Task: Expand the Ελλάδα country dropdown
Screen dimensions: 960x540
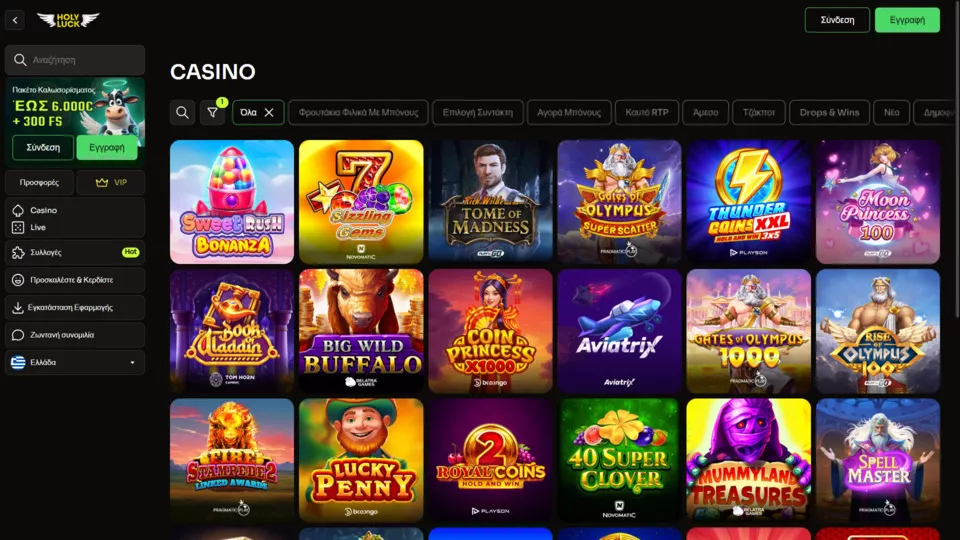Action: pos(75,362)
